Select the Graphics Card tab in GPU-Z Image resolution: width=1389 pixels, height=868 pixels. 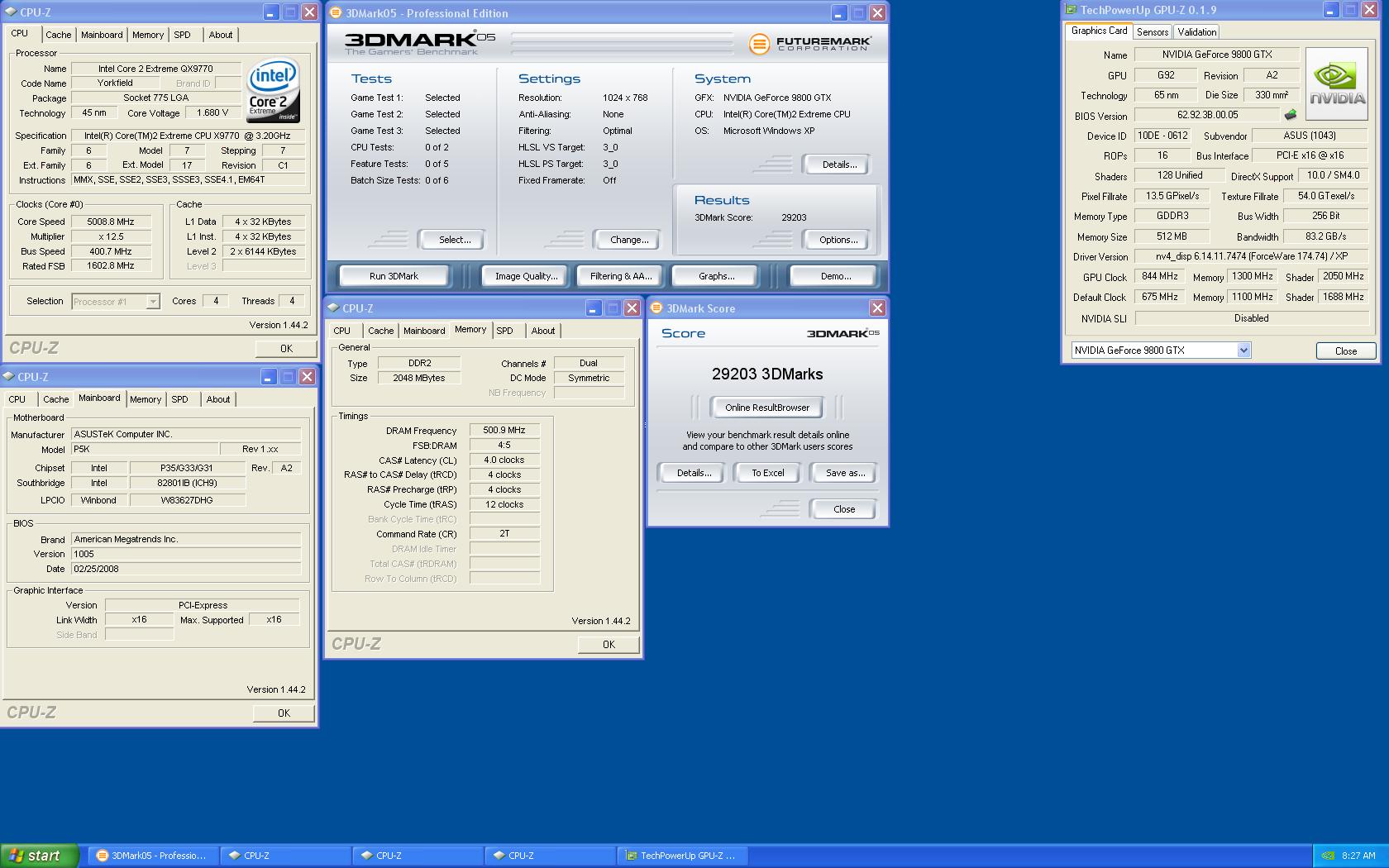1099,31
